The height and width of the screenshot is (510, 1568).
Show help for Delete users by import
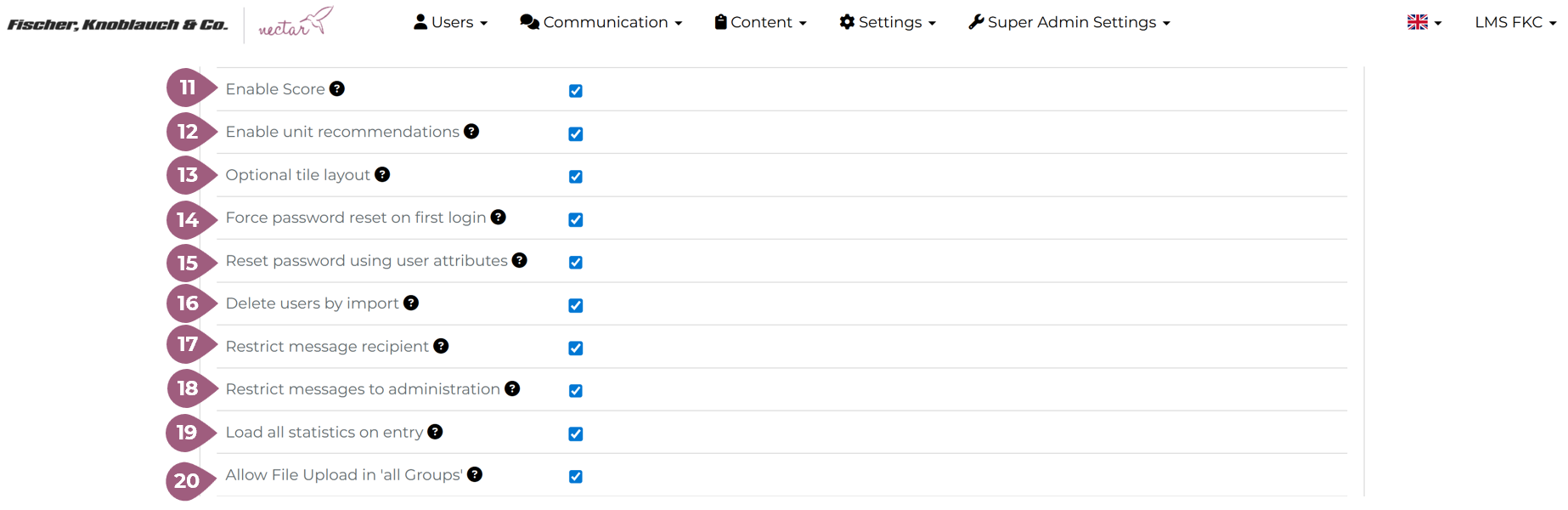pyautogui.click(x=411, y=303)
